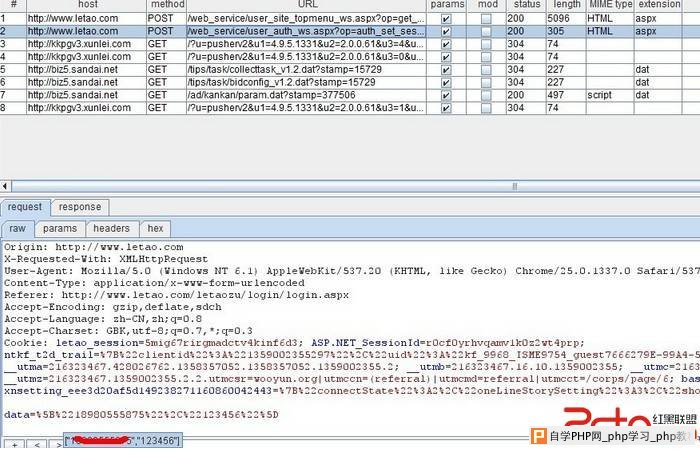Click the User-Agent header line
700x450 pixels.
pos(352,271)
